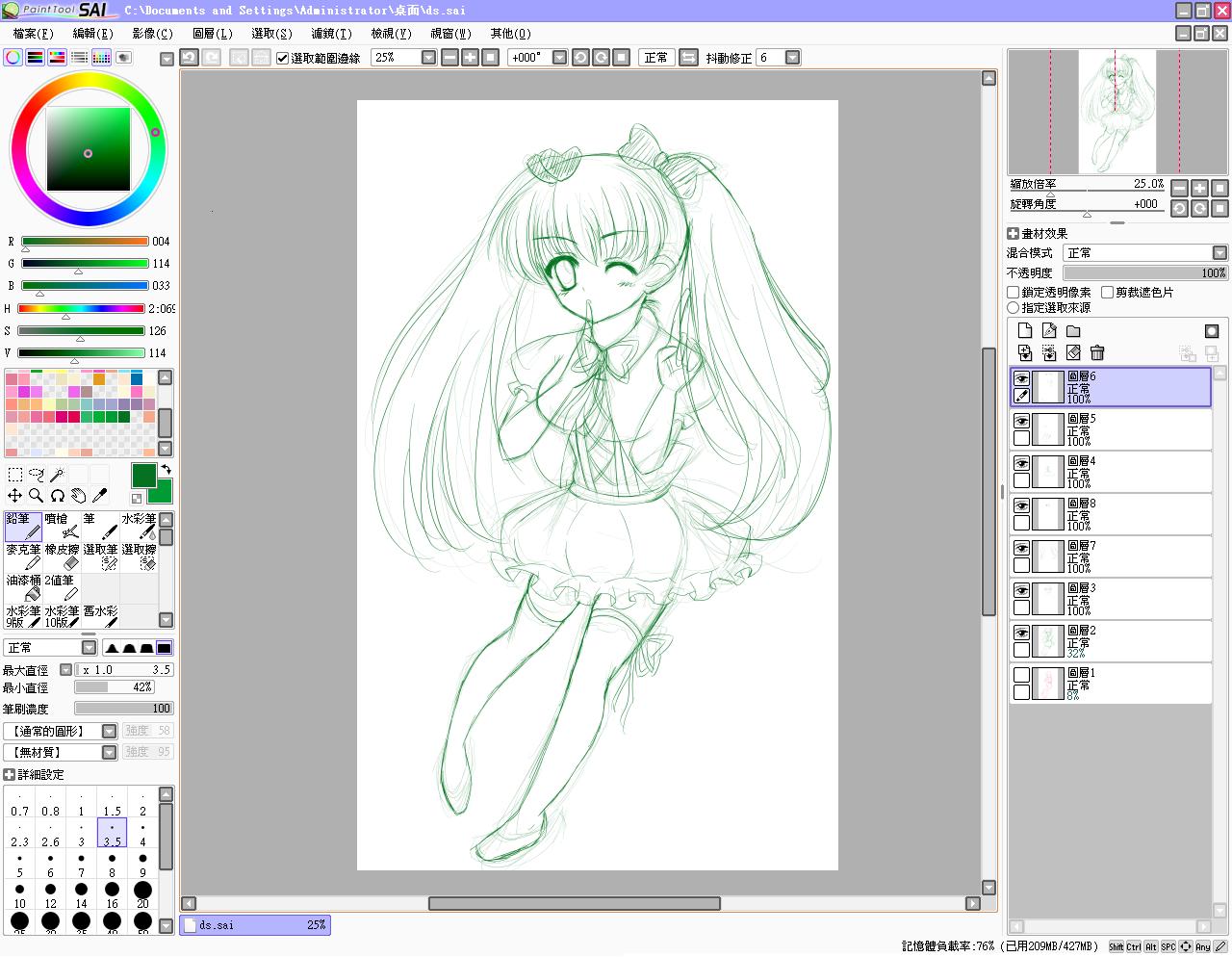Viewport: 1232px width, 957px height.
Task: Select brush size 1.5 preset
Action: 112,802
